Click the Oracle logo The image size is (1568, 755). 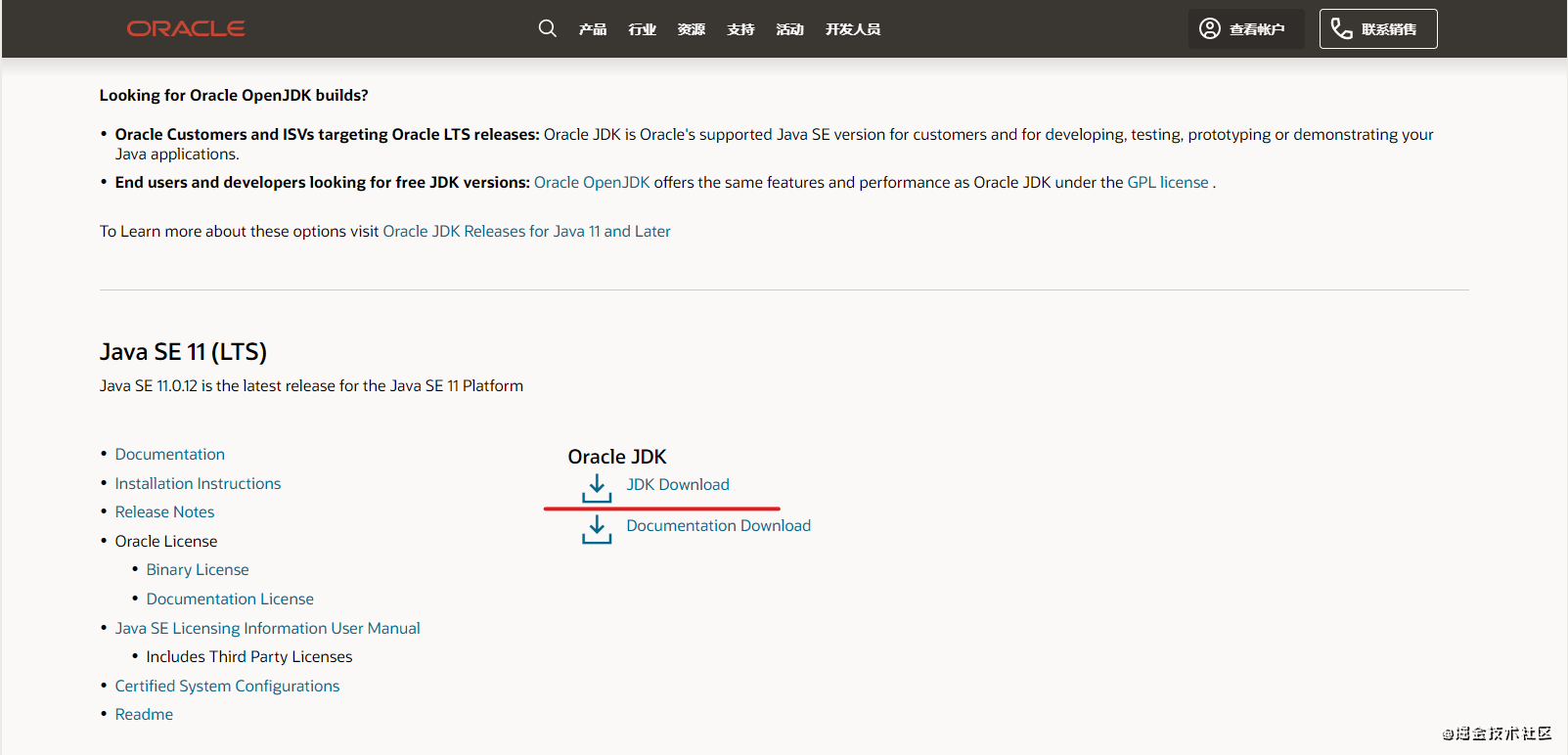coord(186,29)
